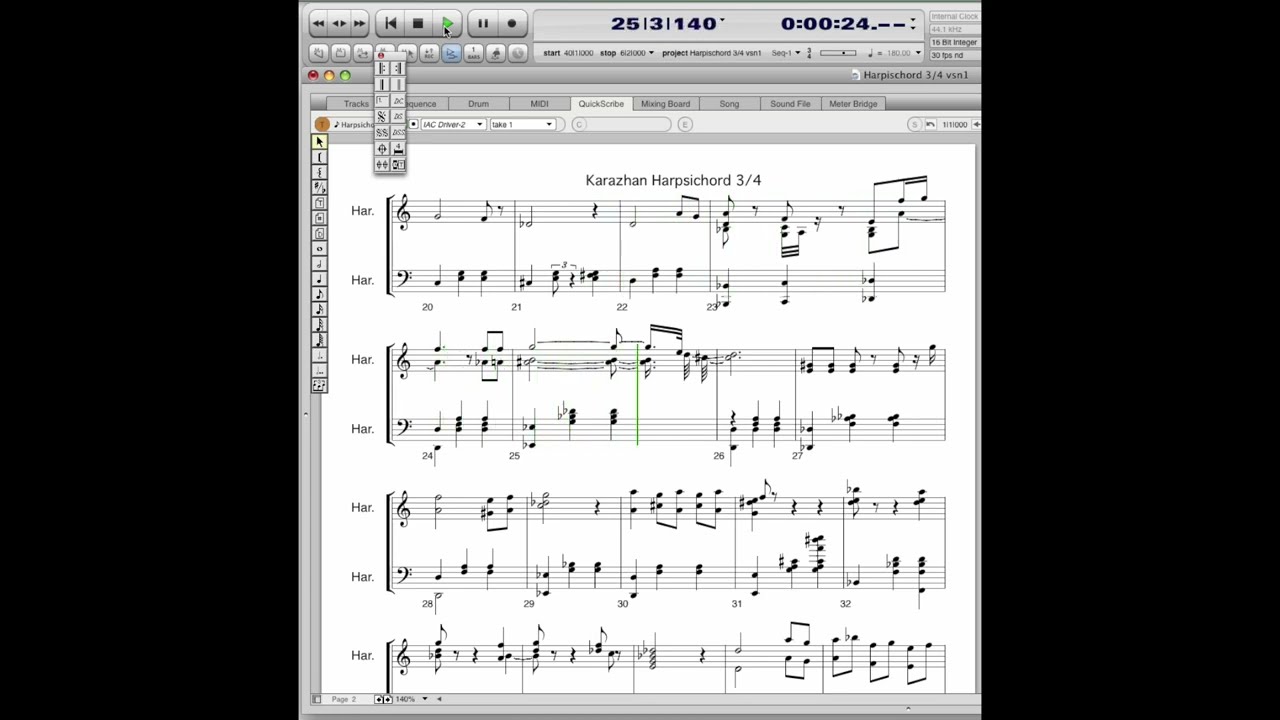Click the score title Karazhan Harpsichord 3/4
The image size is (1280, 720).
click(673, 180)
